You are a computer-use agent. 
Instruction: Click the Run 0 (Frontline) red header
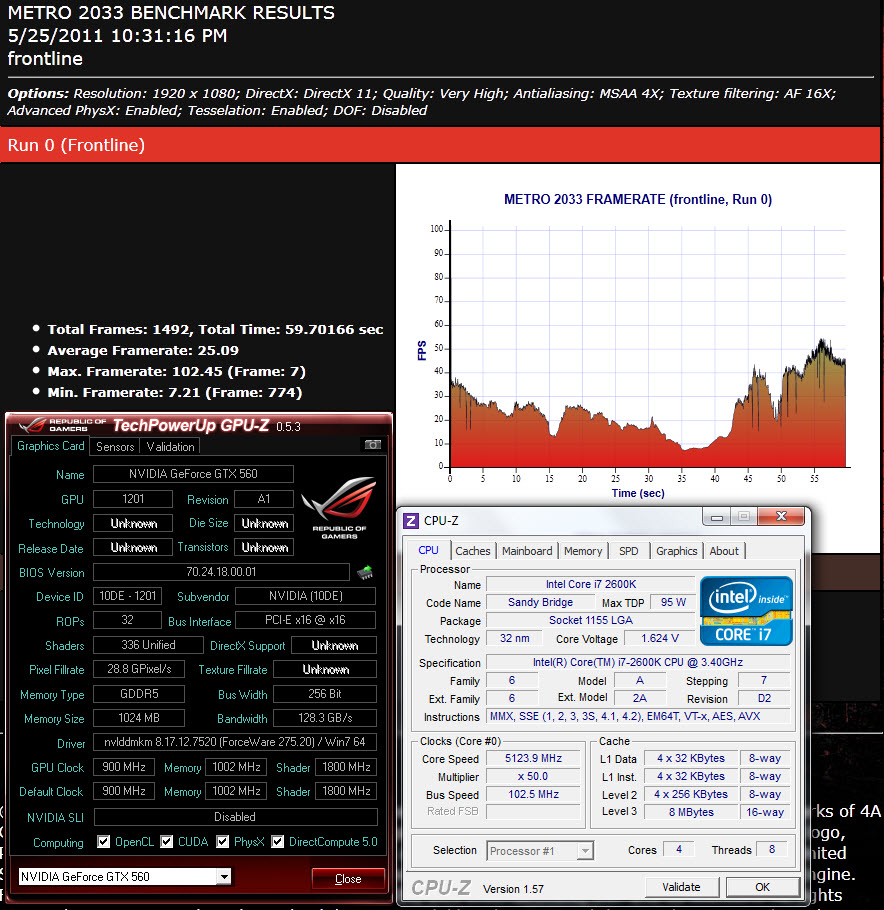point(440,145)
